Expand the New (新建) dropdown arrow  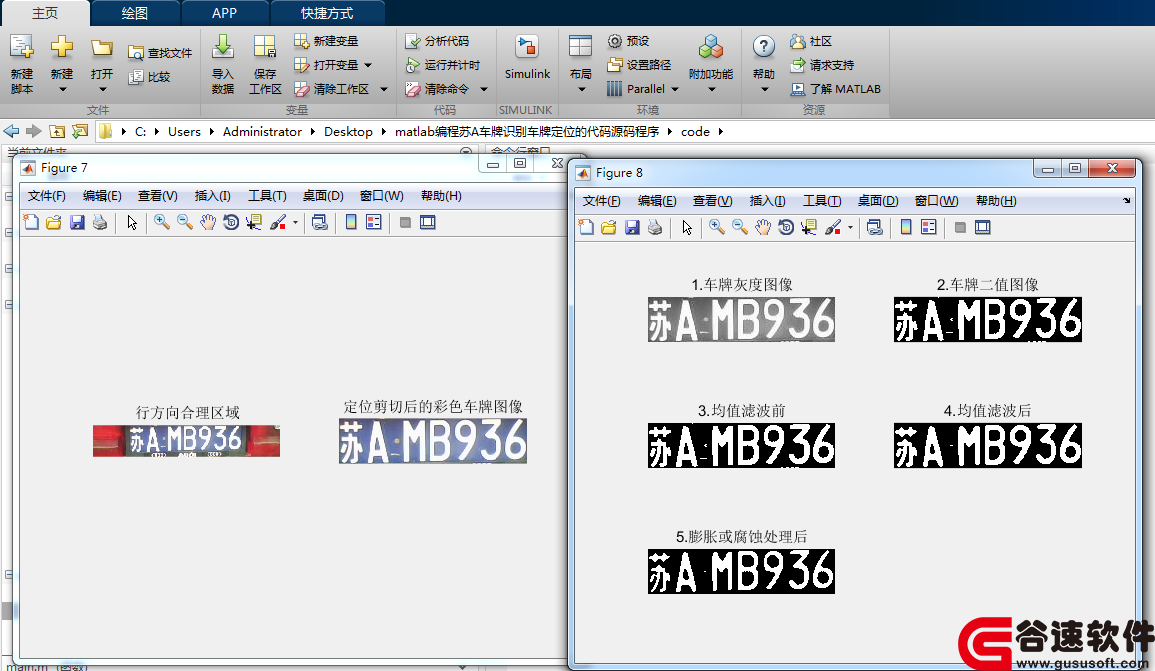(x=63, y=90)
